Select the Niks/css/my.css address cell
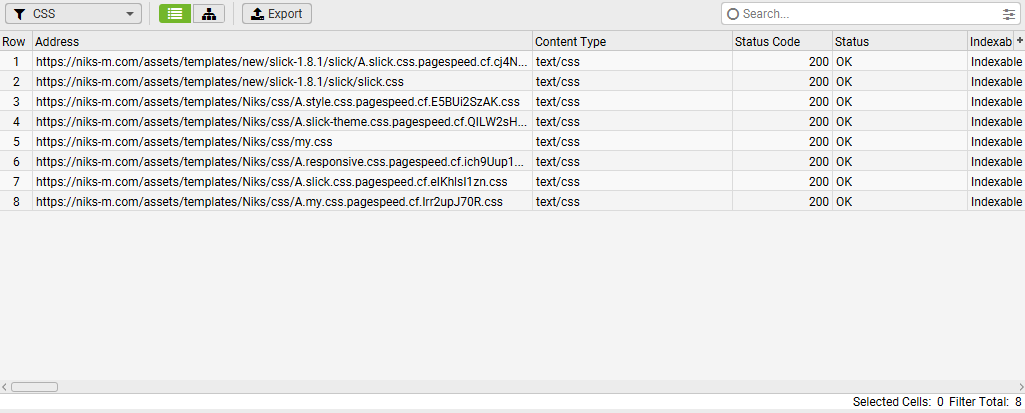Screen dimensions: 1025x413 pyautogui.click(x=282, y=142)
